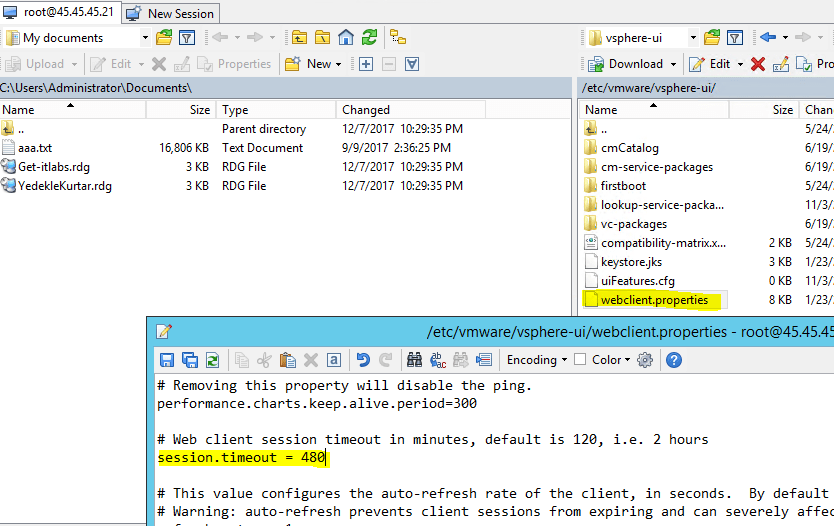Click the editor Help question mark icon
The width and height of the screenshot is (834, 526).
[674, 360]
